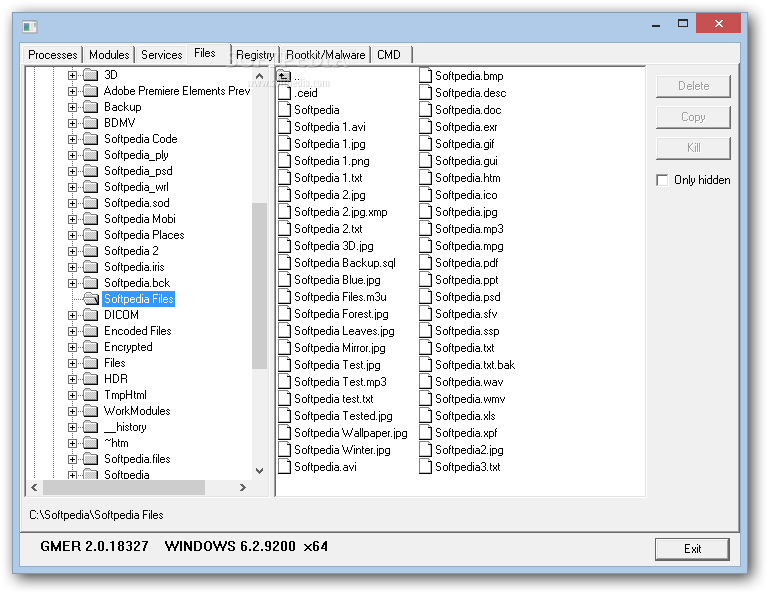Image resolution: width=768 pixels, height=594 pixels.
Task: Click the Delete button
Action: point(693,86)
